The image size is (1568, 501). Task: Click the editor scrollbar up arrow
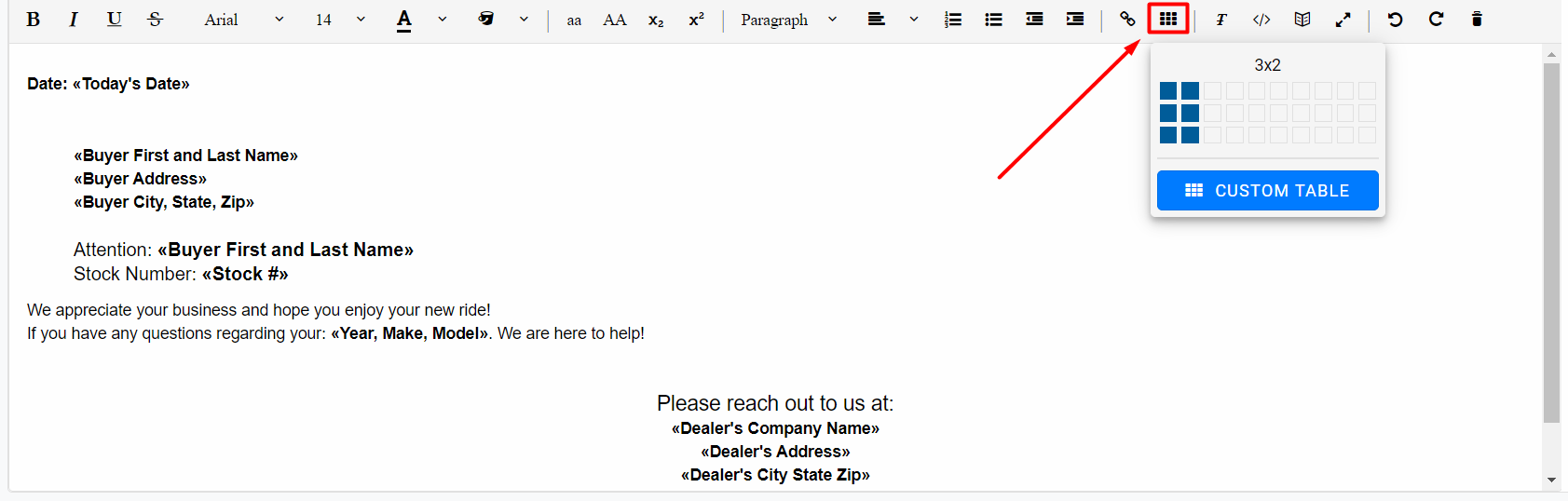(x=1551, y=55)
